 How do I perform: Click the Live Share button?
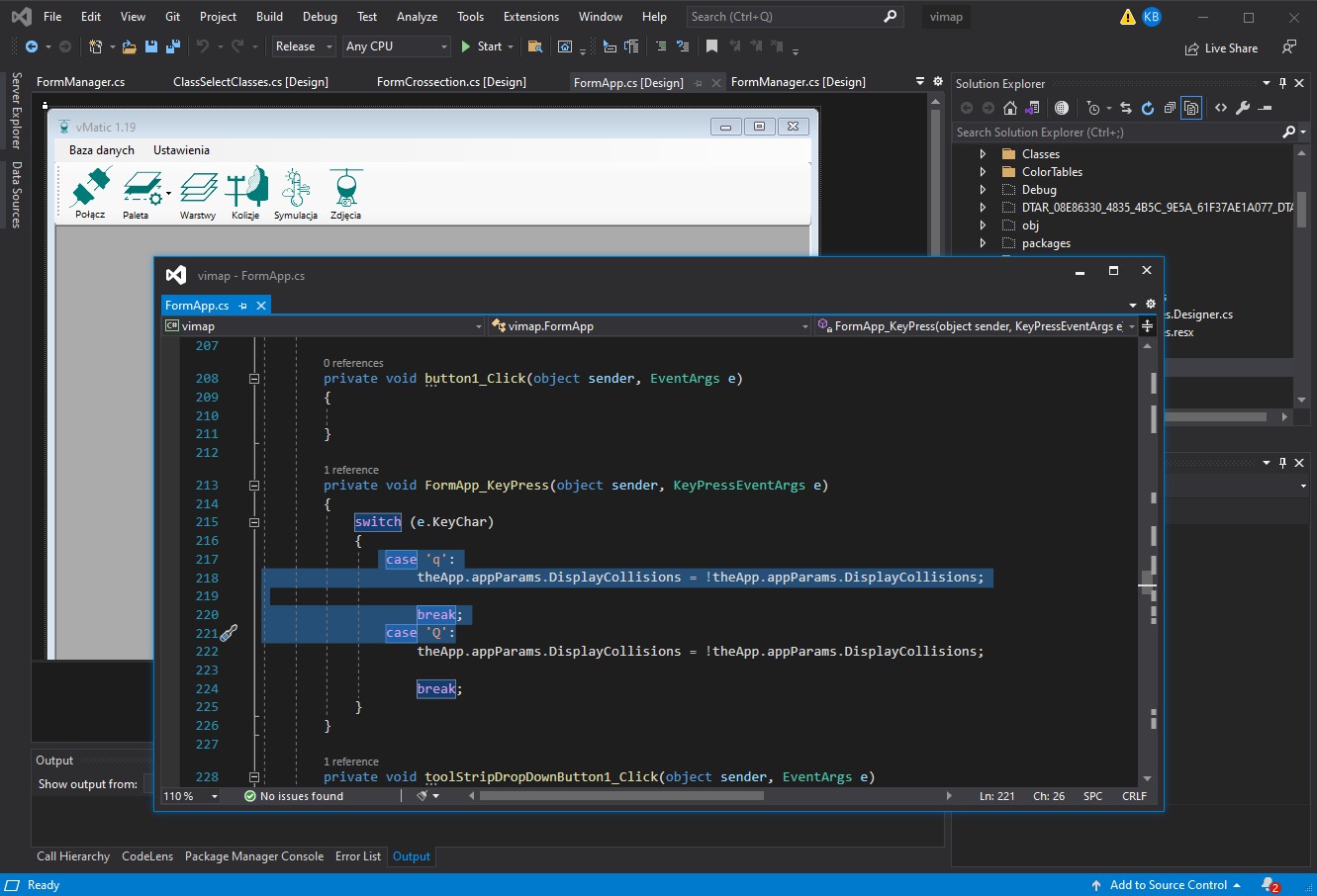click(1221, 47)
